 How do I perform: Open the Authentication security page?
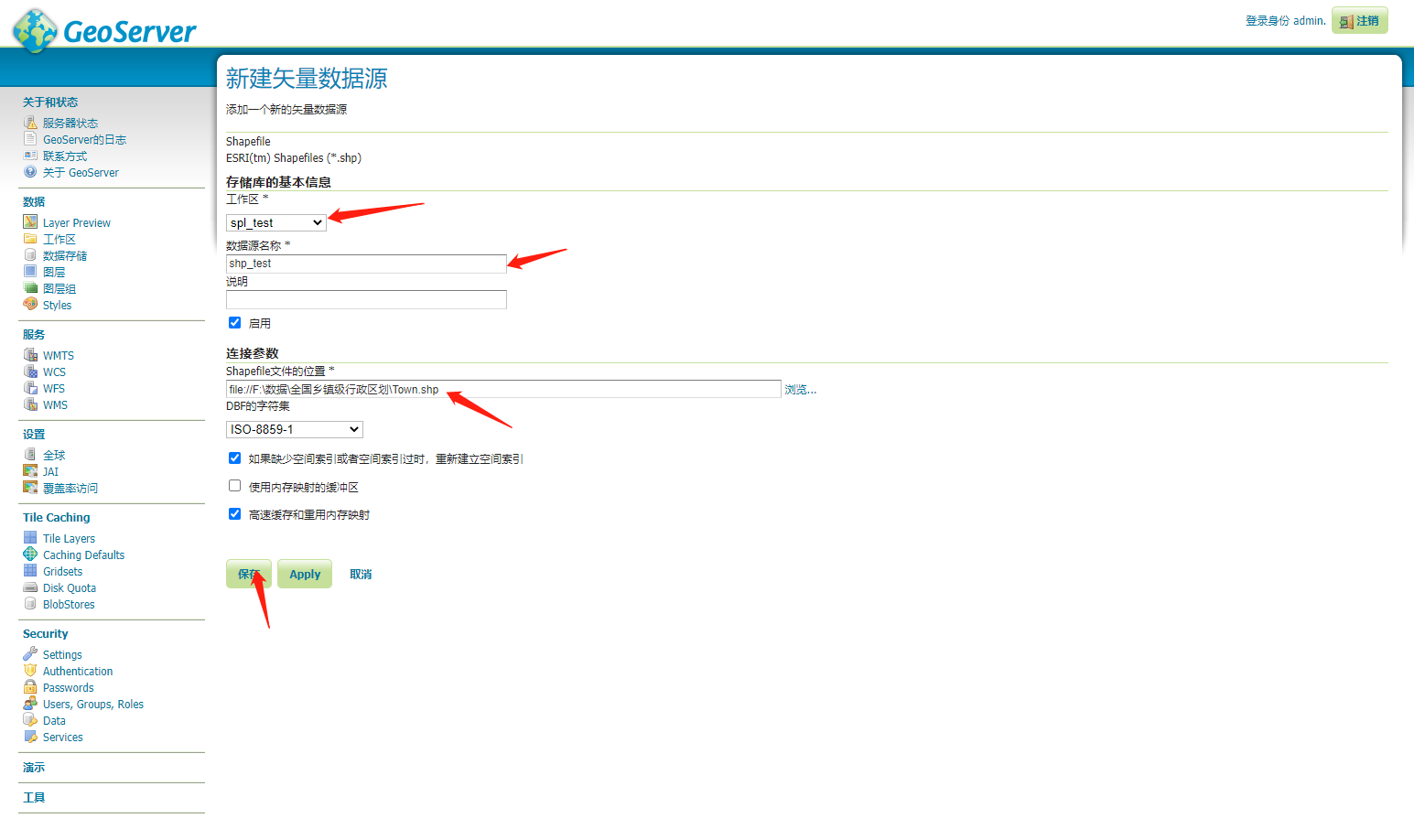(77, 670)
